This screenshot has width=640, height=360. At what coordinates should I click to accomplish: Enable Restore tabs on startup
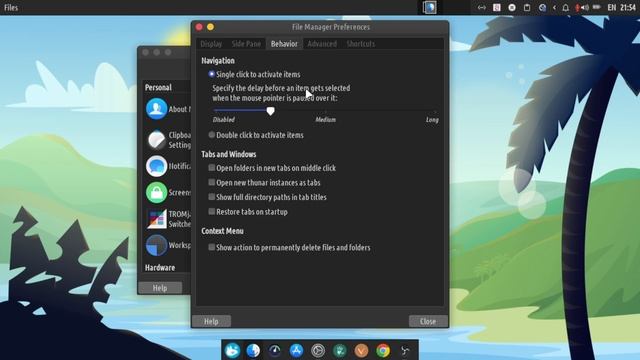(211, 211)
